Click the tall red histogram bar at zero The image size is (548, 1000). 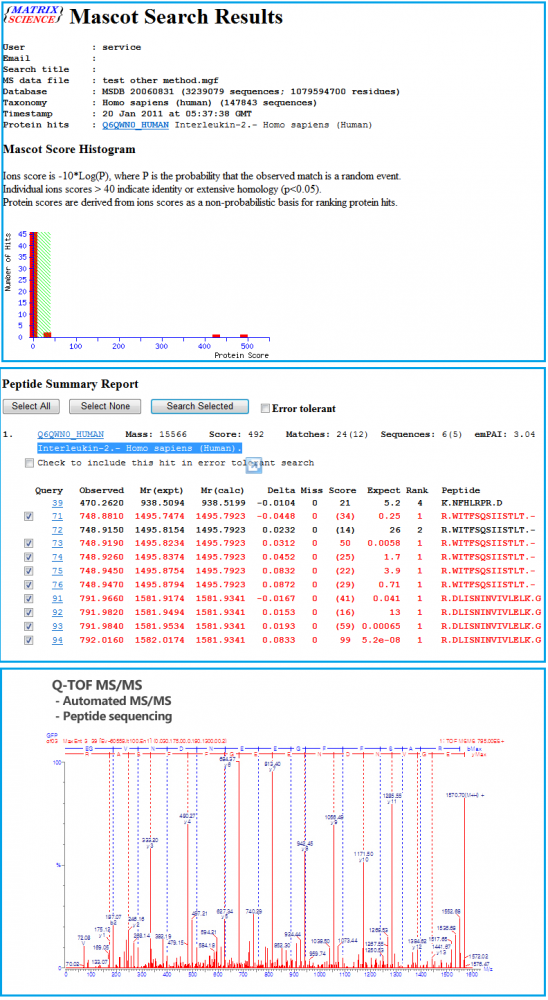click(x=35, y=284)
